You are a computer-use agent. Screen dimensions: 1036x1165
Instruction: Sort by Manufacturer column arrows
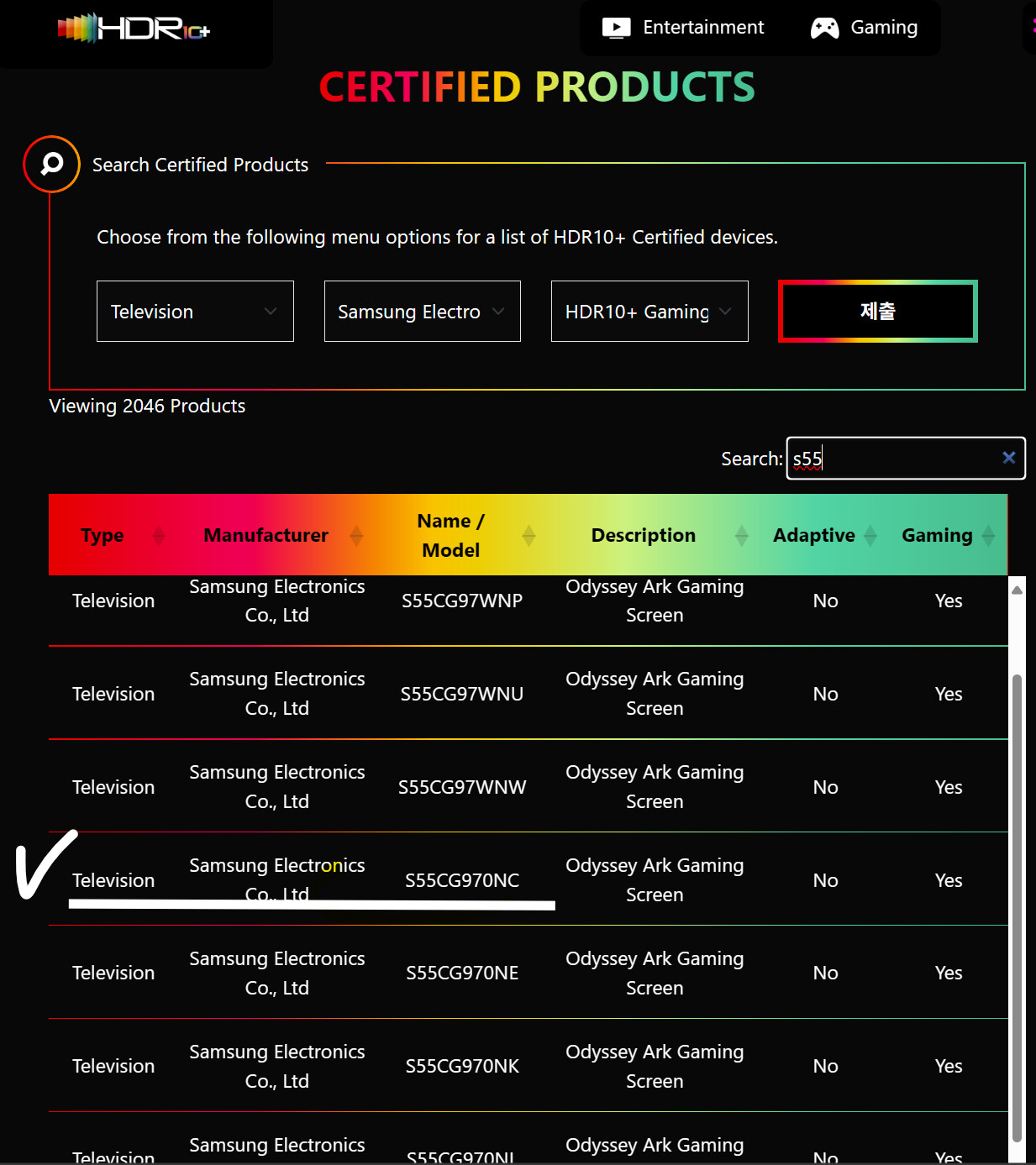click(356, 535)
